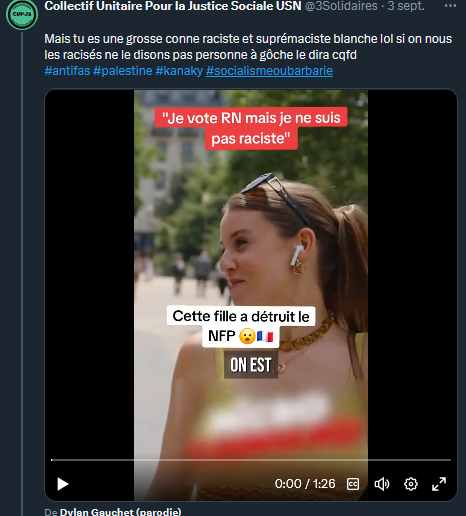Open the tweet's three-dot more menu
Screen dimensions: 466x516
pyautogui.click(x=450, y=6)
